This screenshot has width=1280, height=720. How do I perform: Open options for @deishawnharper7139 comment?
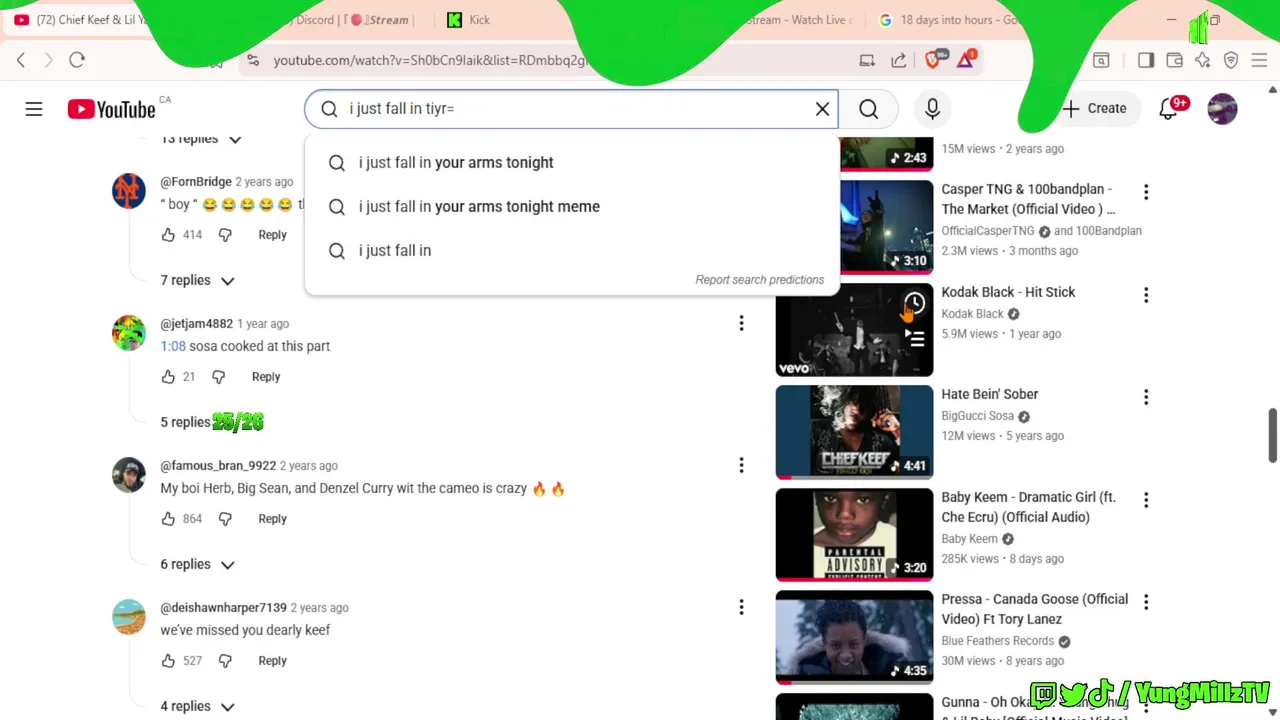point(741,607)
